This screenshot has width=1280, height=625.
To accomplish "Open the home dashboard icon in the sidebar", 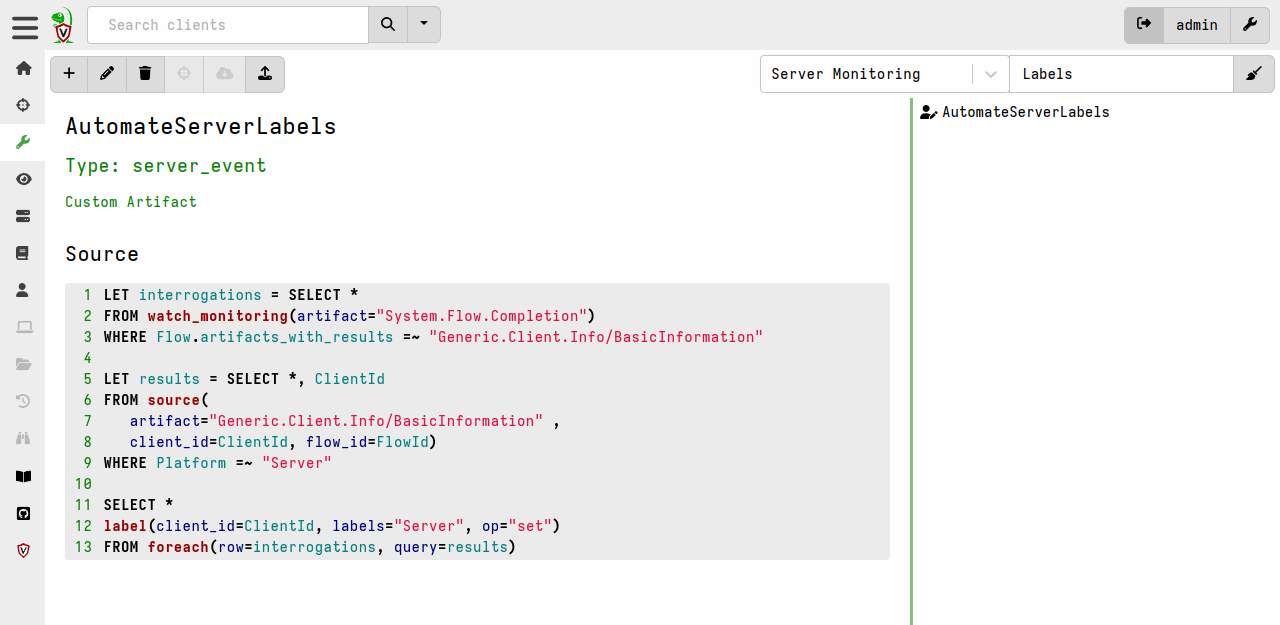I will point(23,68).
